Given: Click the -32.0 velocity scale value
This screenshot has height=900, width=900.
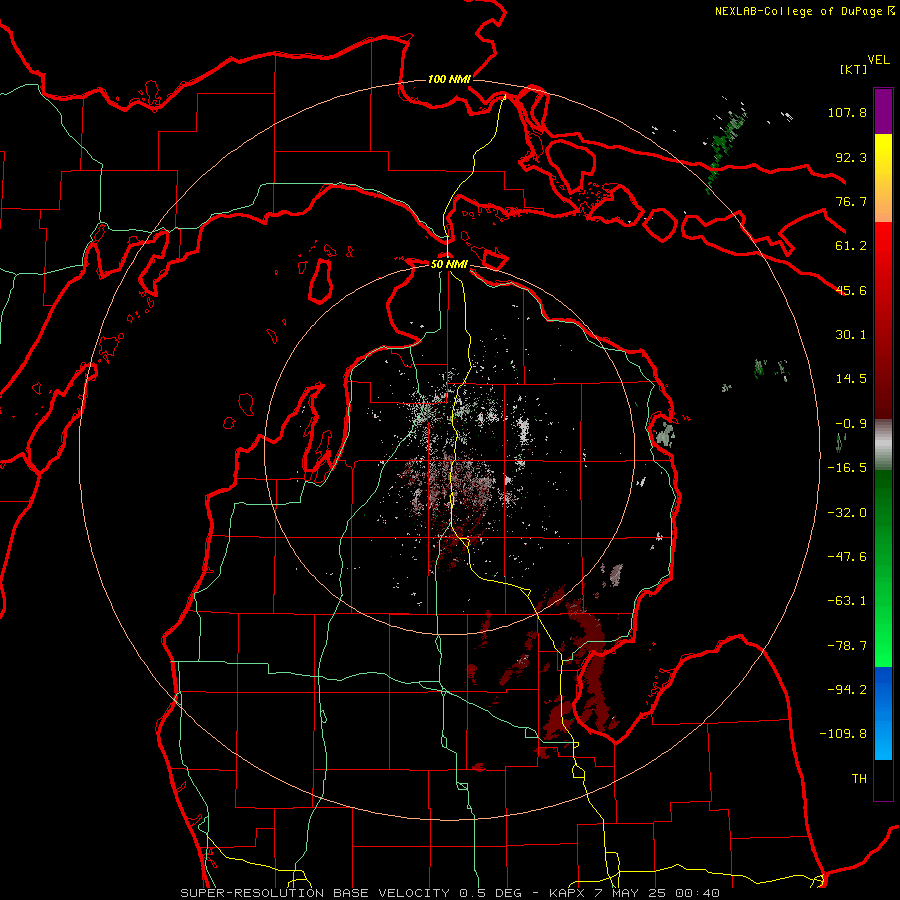Looking at the screenshot, I should click(847, 513).
